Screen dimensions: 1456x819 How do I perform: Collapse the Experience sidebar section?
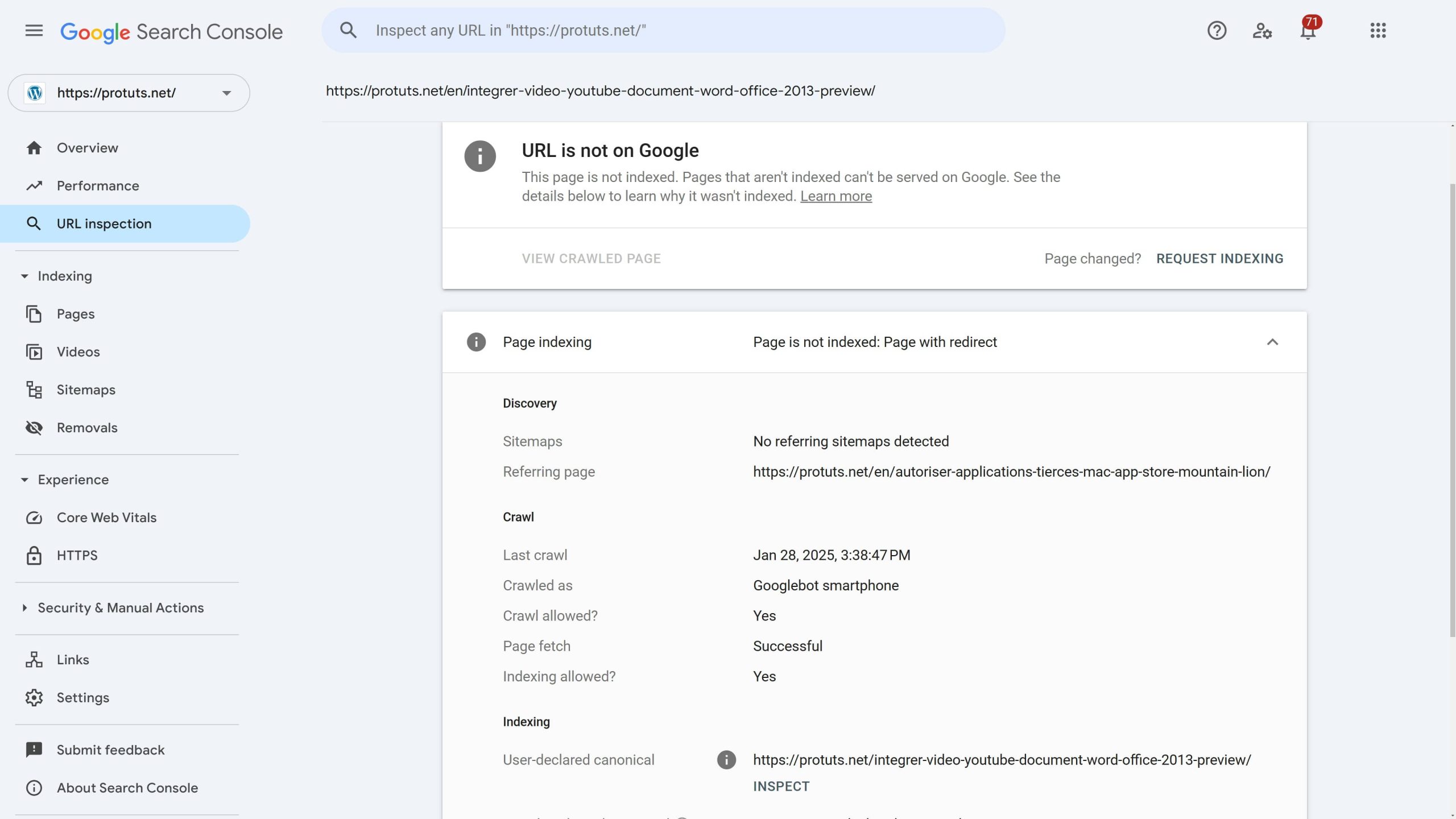24,480
